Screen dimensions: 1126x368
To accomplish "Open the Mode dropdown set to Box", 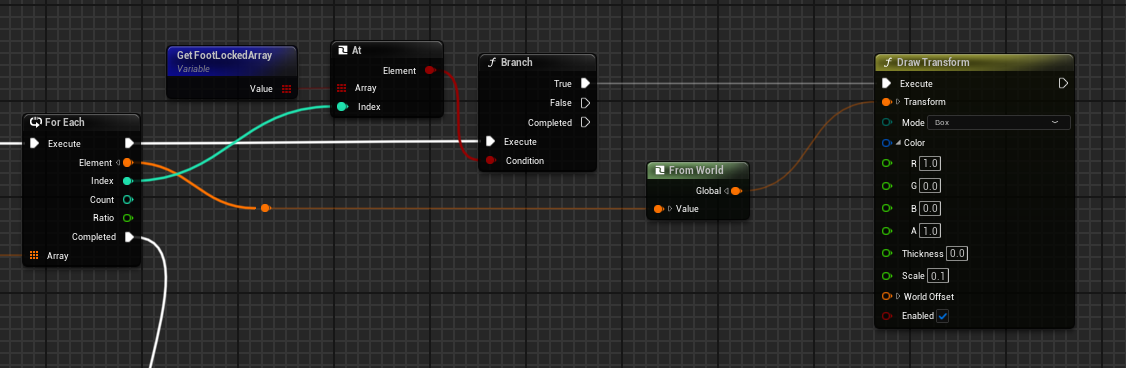I will click(999, 123).
